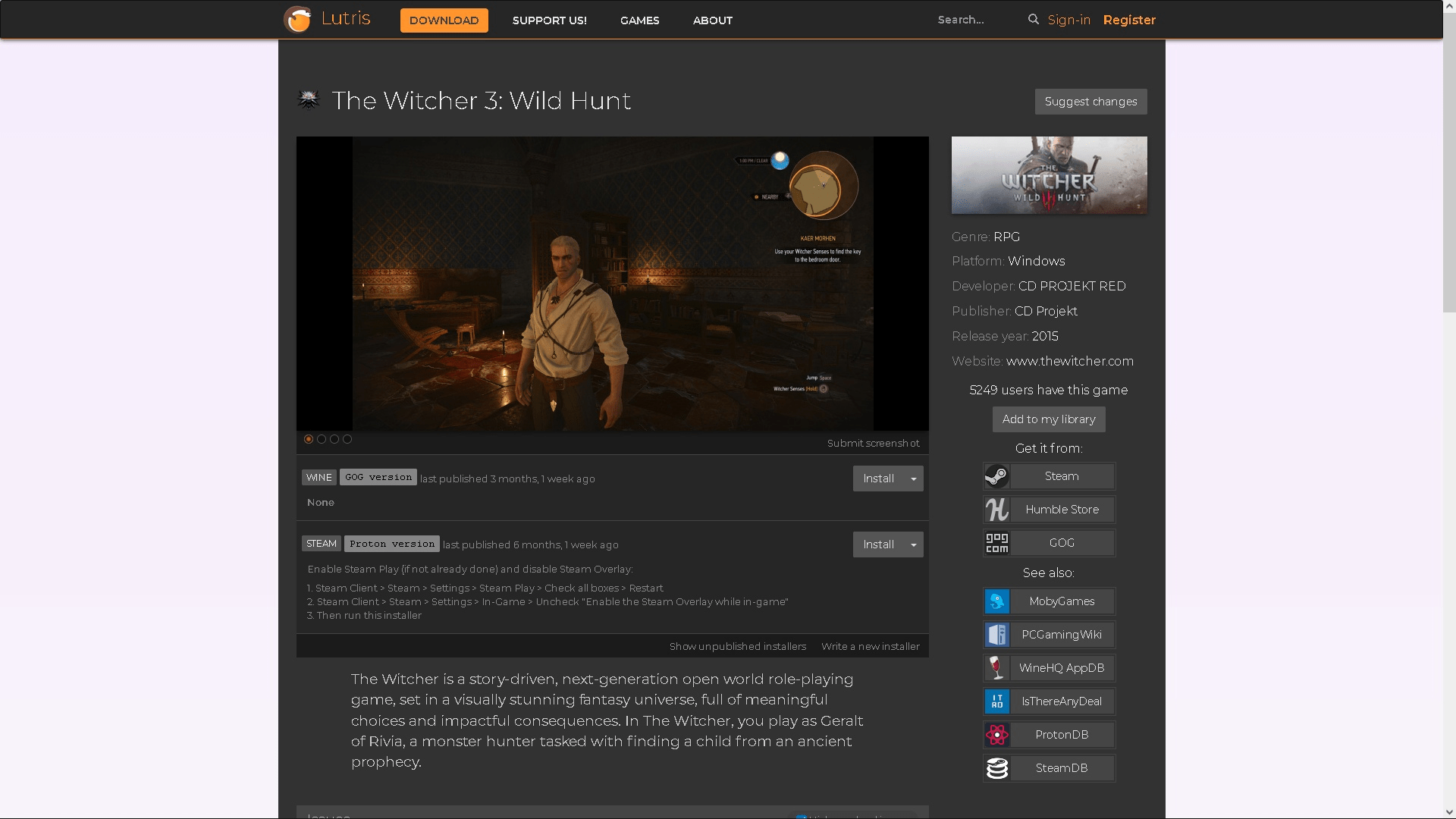Screen dimensions: 1456x819
Task: Click the www.thewitcher.com website link
Action: pyautogui.click(x=1069, y=361)
